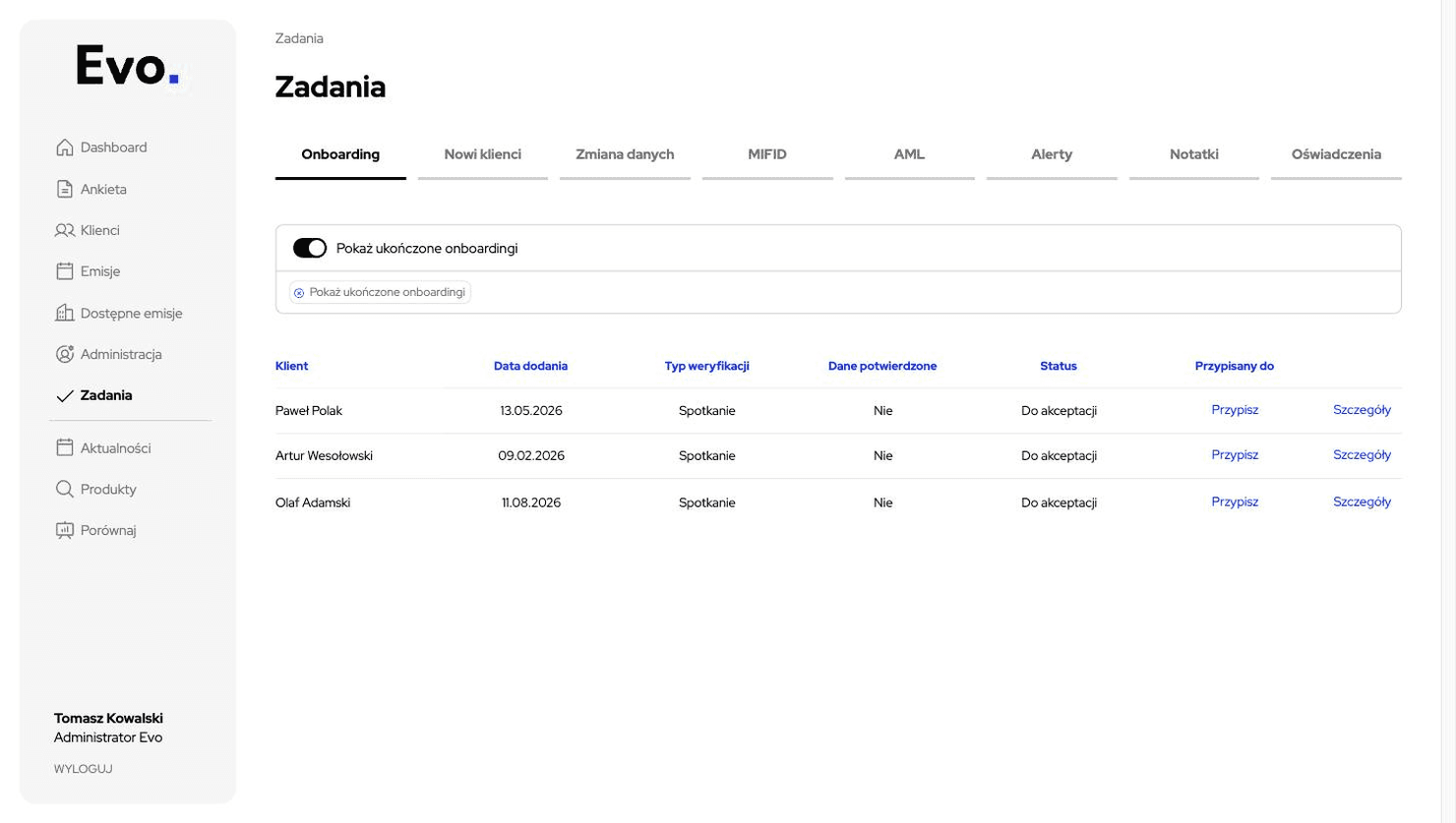Open Szczegóły for Artur Wesołowski

pyautogui.click(x=1362, y=455)
